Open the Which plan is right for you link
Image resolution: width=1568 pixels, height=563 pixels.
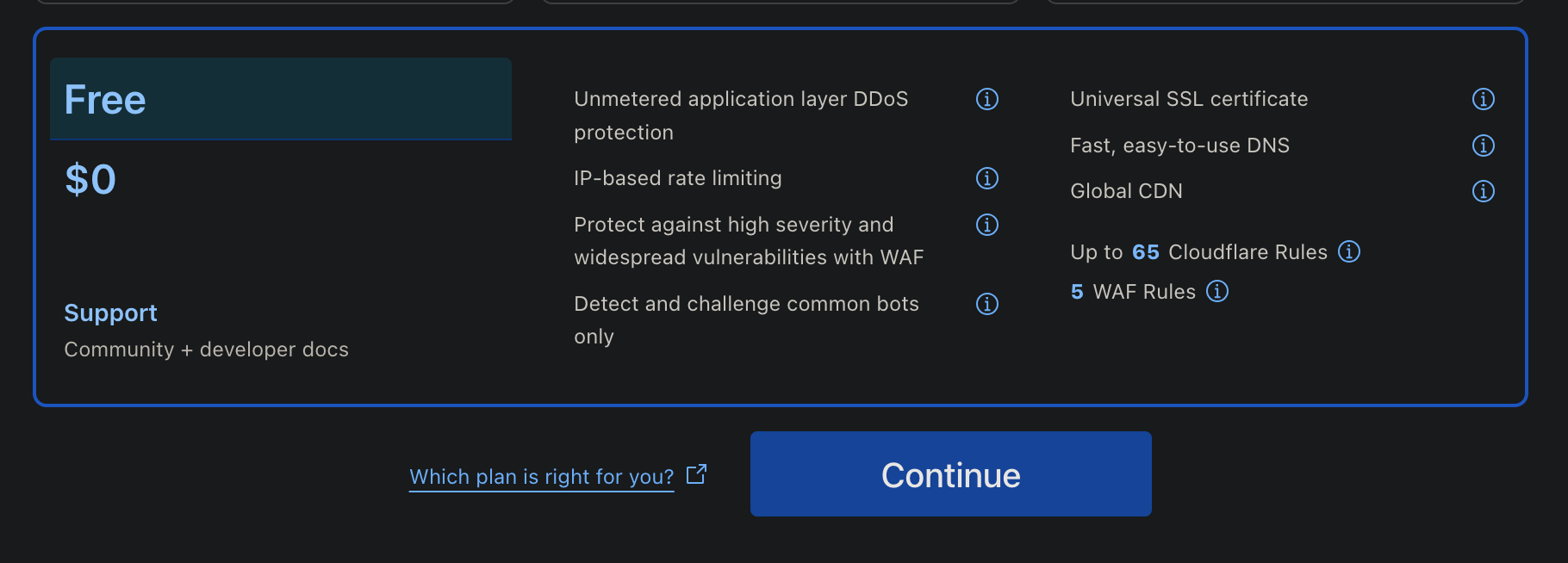click(541, 476)
